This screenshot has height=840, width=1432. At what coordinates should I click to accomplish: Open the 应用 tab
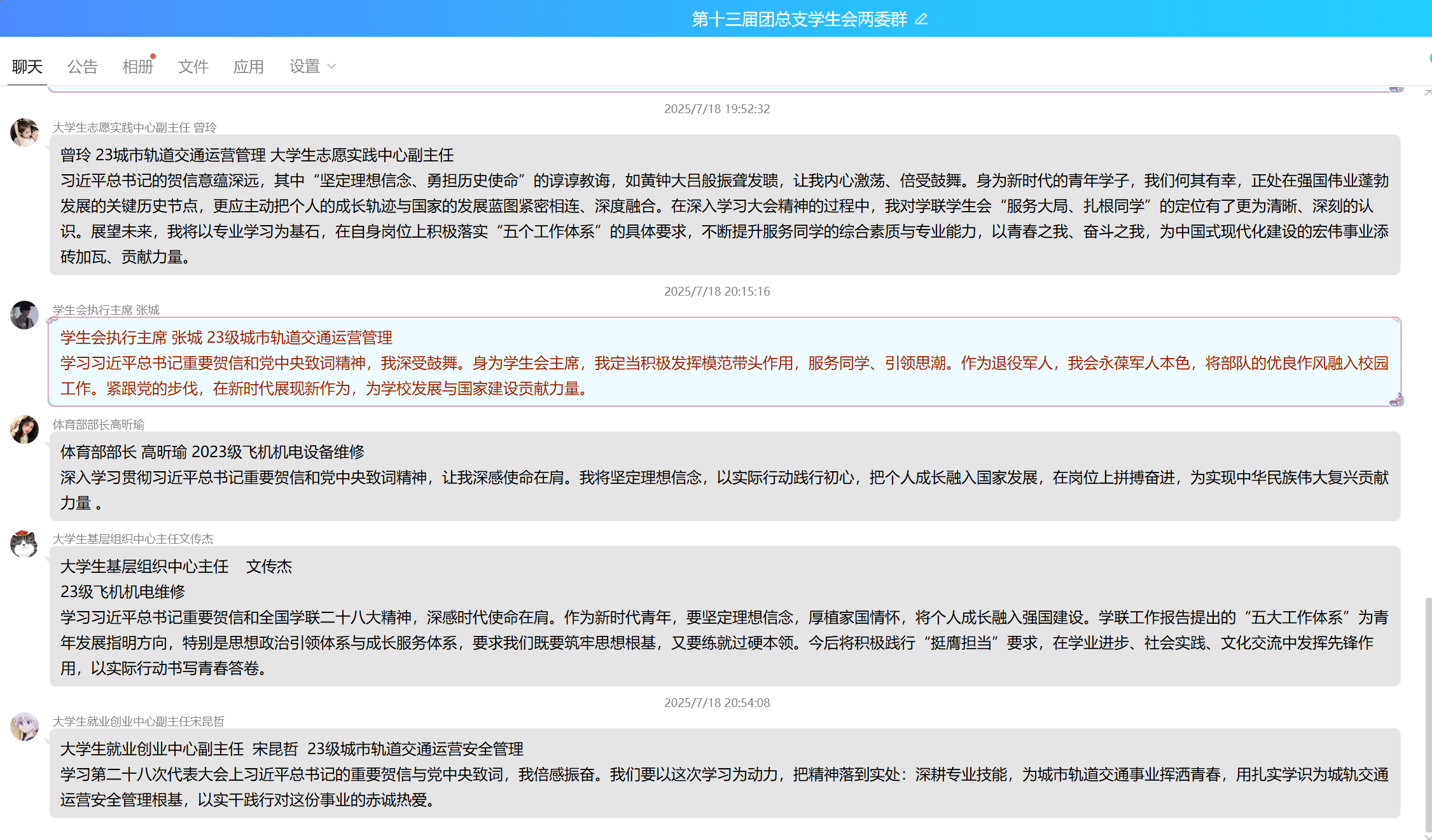click(x=248, y=67)
